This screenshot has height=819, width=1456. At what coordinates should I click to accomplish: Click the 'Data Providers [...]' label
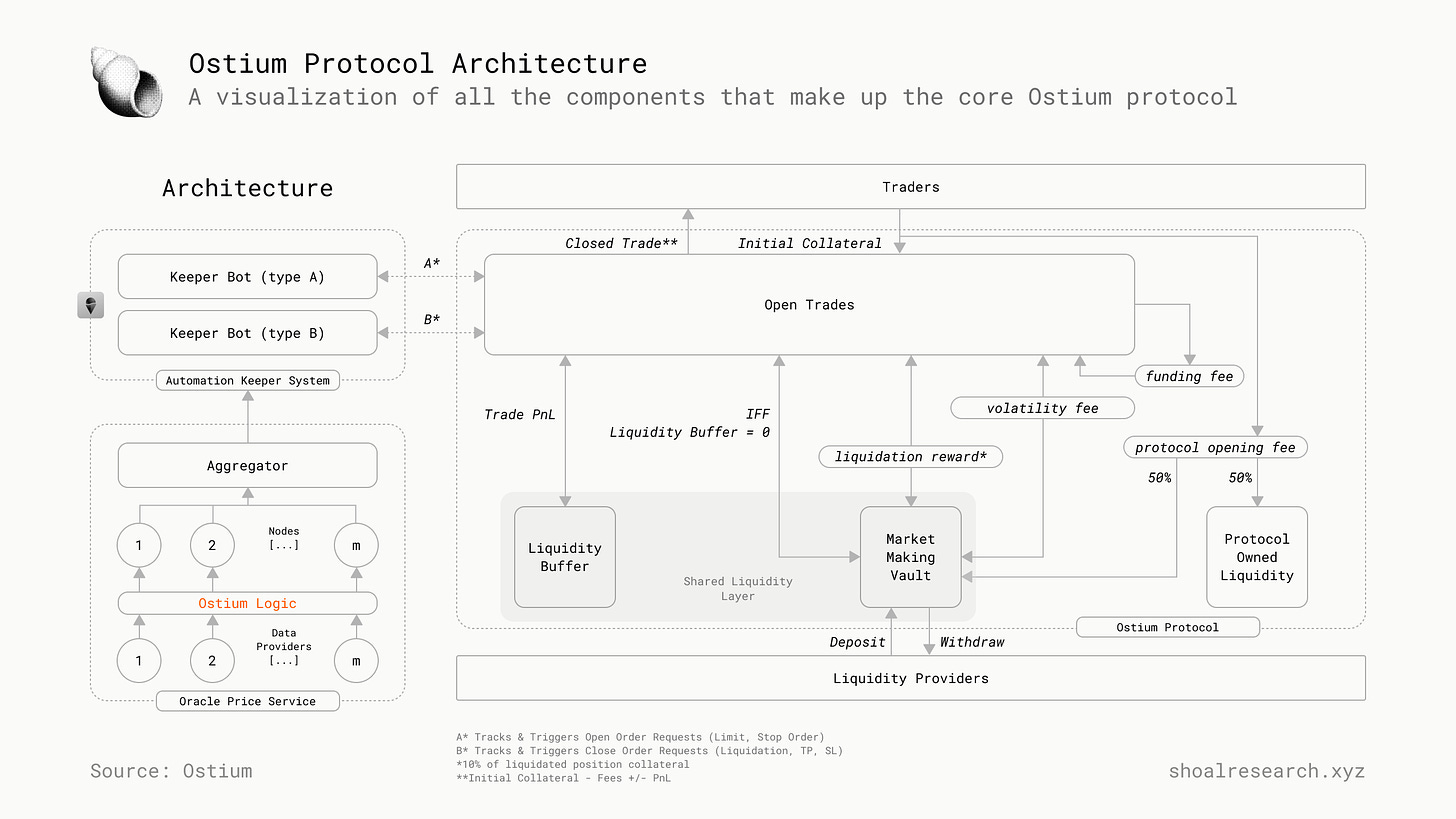(284, 647)
